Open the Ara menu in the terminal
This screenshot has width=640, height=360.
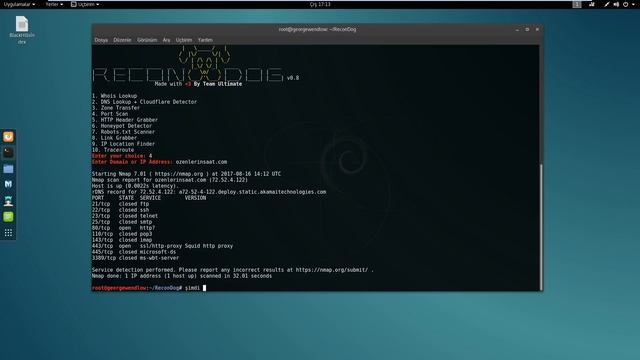[167, 40]
